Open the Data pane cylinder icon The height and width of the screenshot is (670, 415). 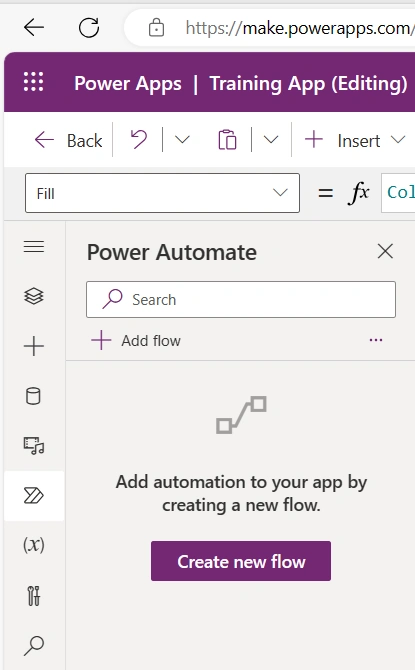coord(33,396)
